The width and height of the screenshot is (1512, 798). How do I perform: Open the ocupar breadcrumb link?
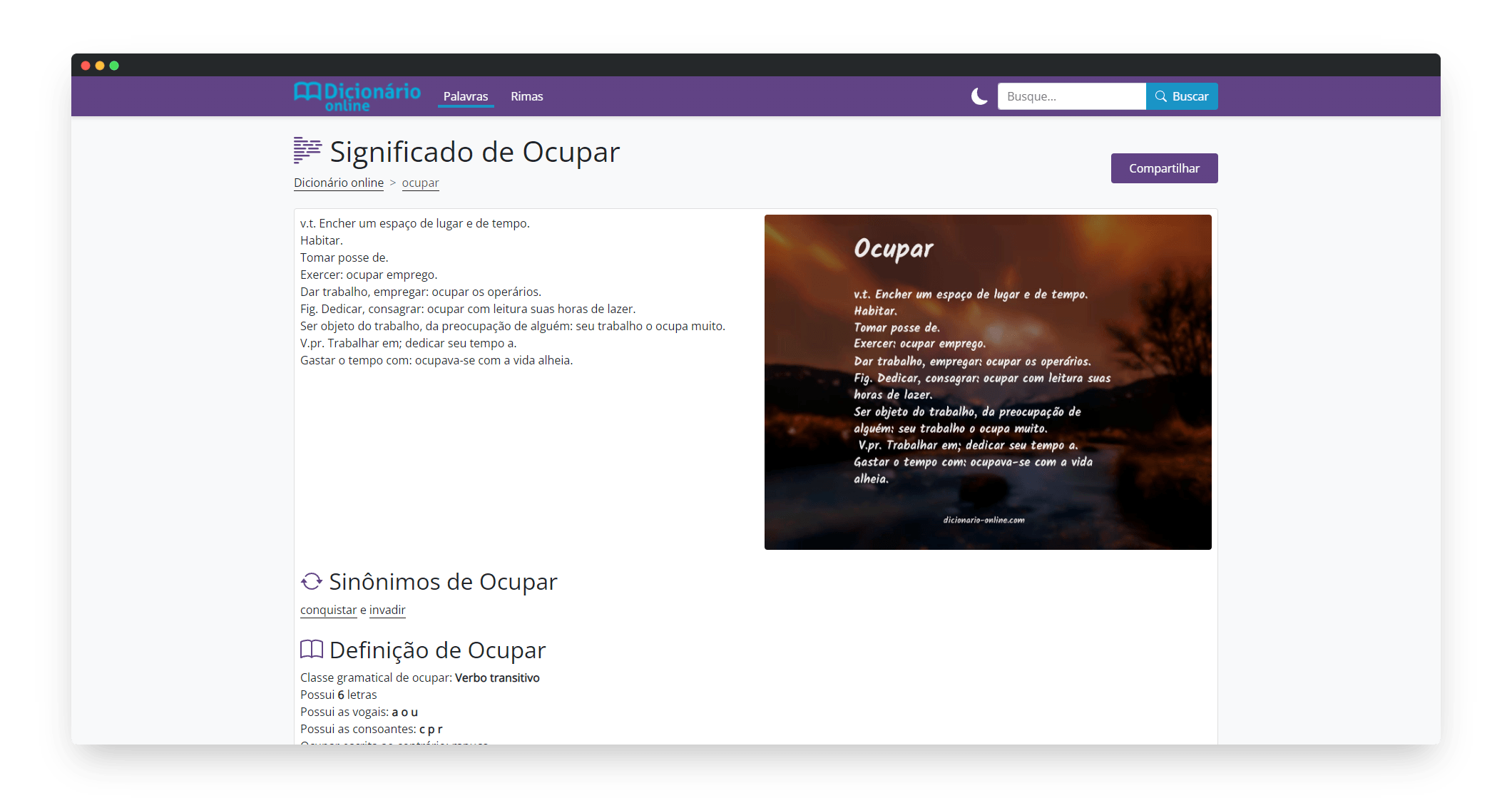pos(420,183)
